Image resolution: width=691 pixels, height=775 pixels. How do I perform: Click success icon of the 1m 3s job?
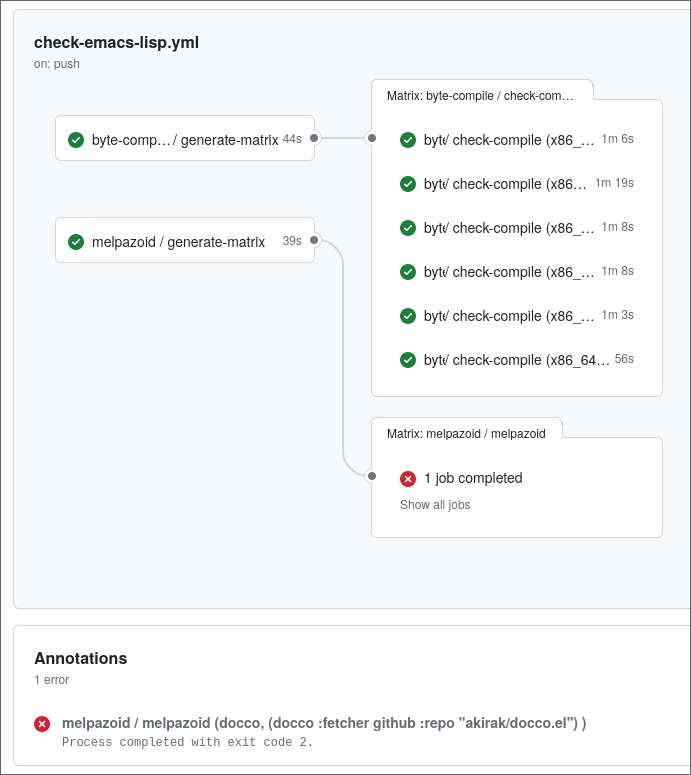click(x=408, y=316)
